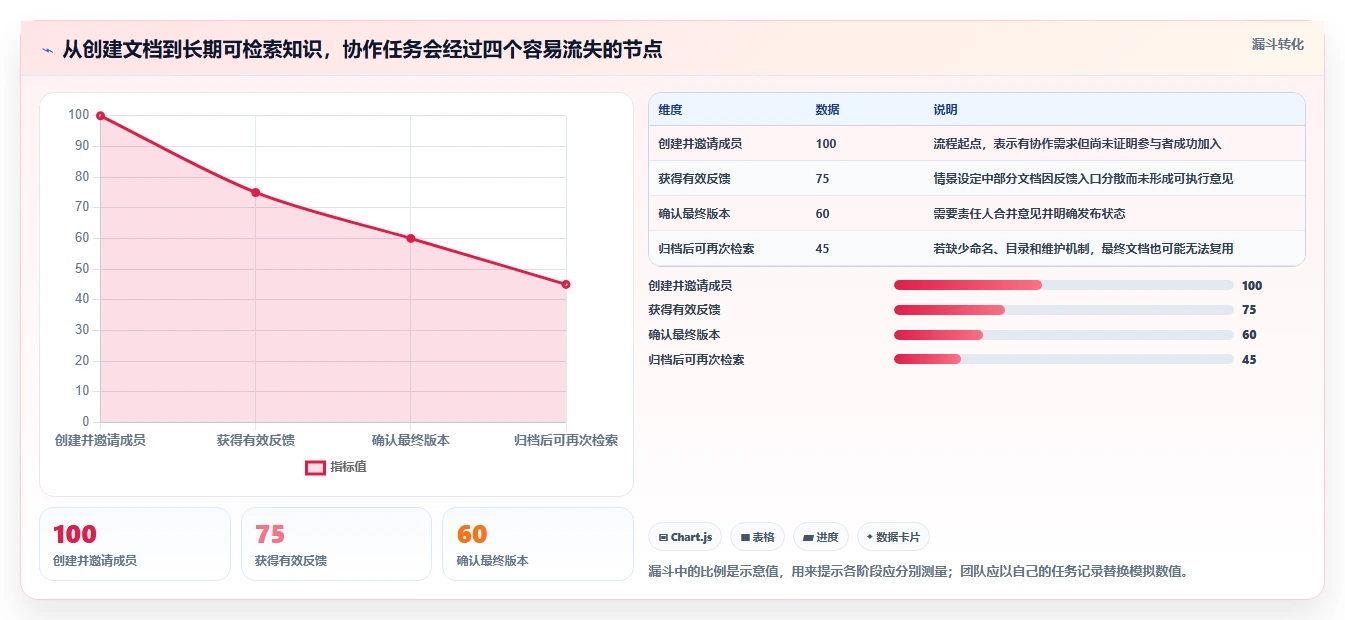
Task: Click the description starting with 需要责任人合并意见
Action: click(x=1029, y=213)
